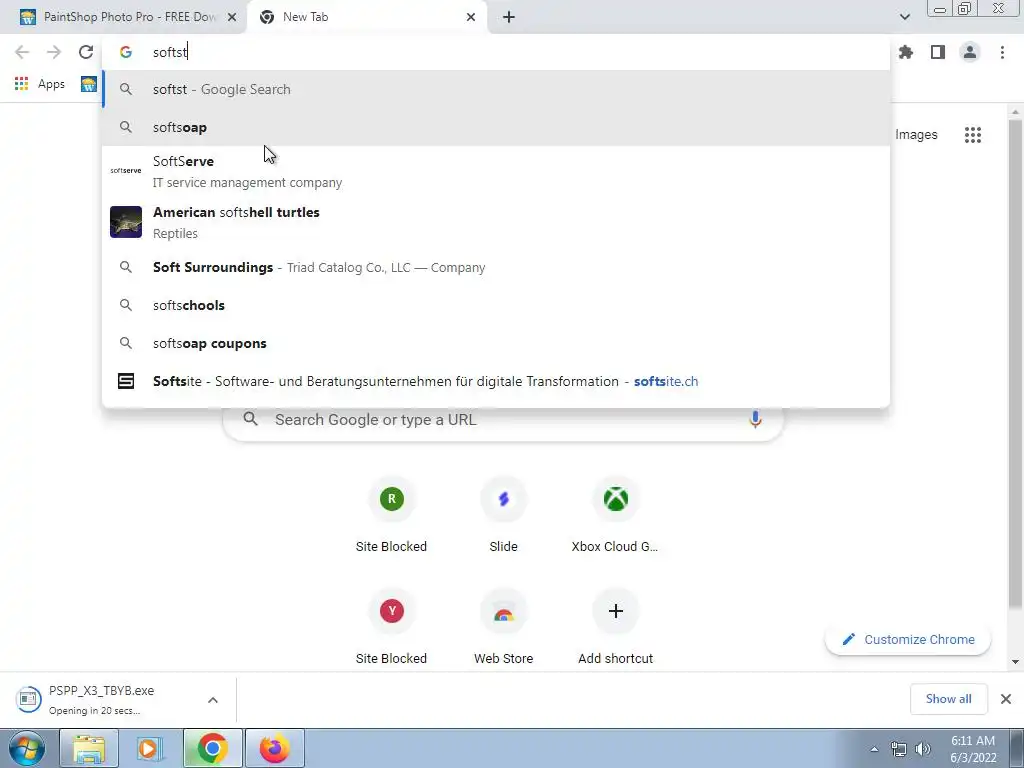Select the Soft Surroundings suggestion

click(x=496, y=267)
